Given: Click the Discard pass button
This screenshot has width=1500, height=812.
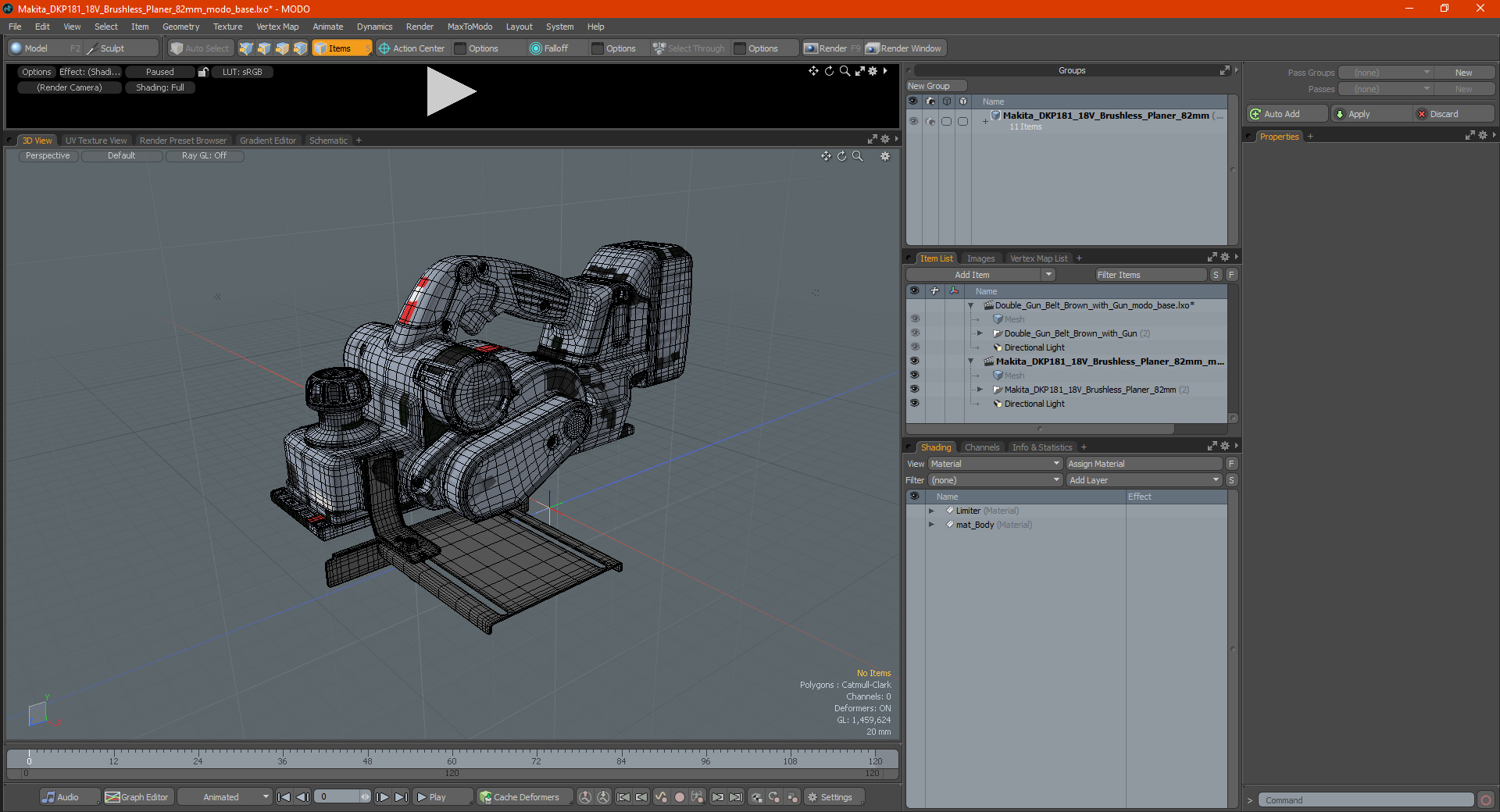Looking at the screenshot, I should tap(1455, 114).
